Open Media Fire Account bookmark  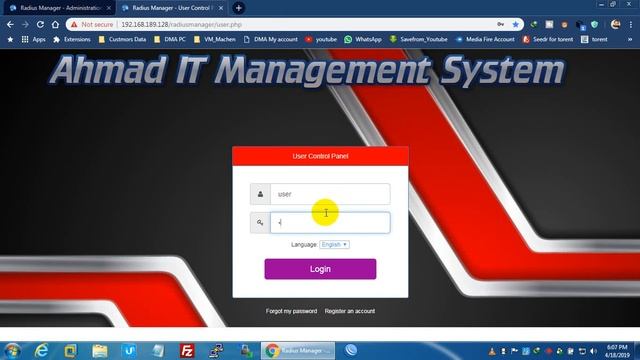[x=485, y=39]
